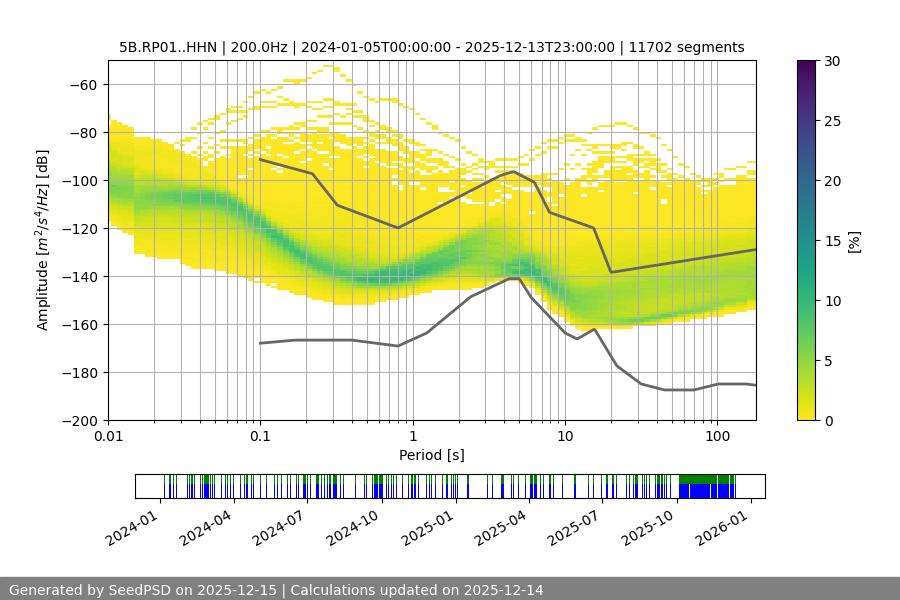Click the plot title starting with 5B.RP01..HHN
The height and width of the screenshot is (600, 900).
tap(431, 47)
